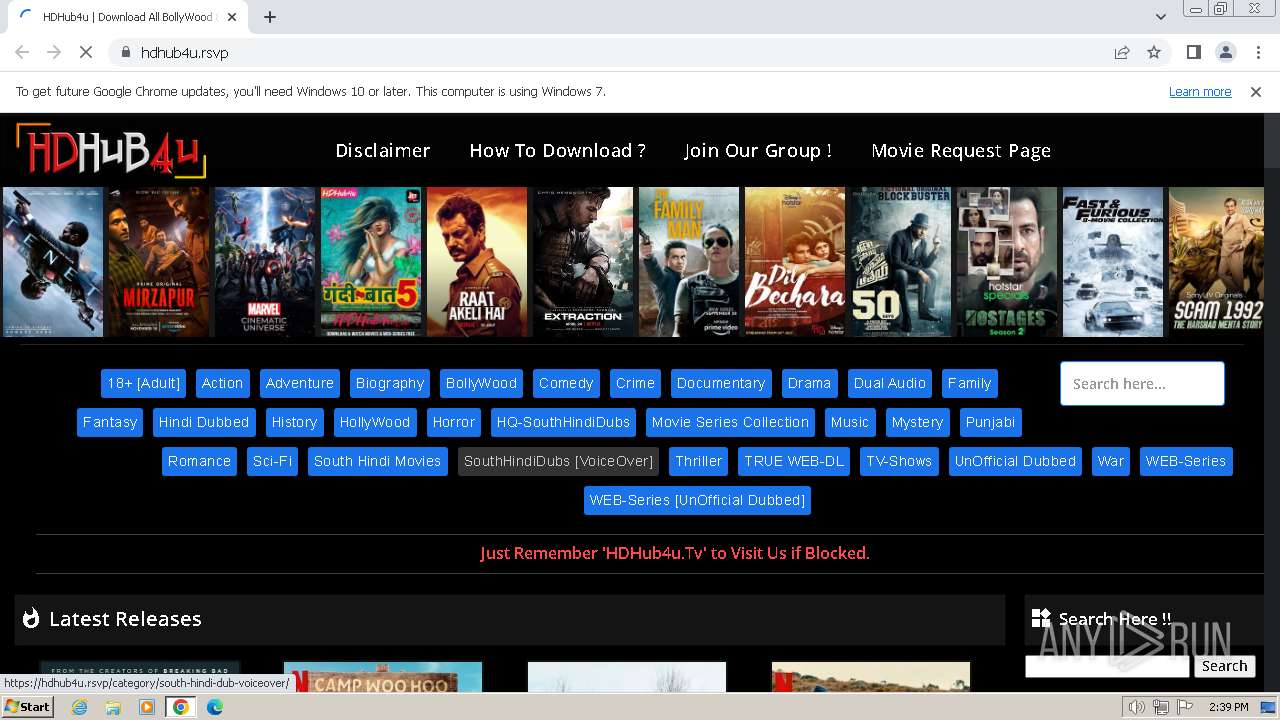
Task: Select the Action category
Action: 222,383
